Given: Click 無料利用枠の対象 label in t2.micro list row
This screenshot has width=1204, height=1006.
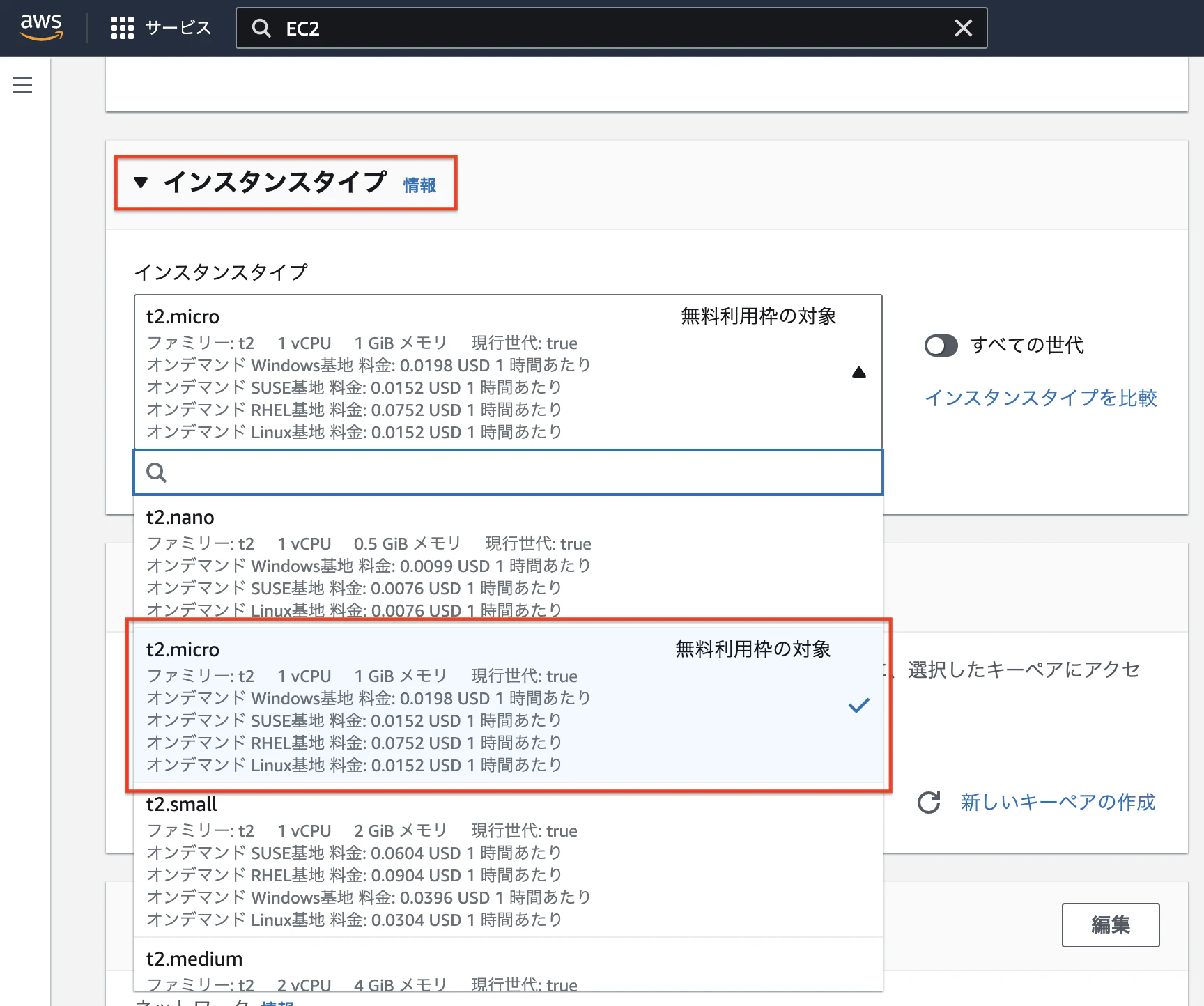Looking at the screenshot, I should (753, 649).
